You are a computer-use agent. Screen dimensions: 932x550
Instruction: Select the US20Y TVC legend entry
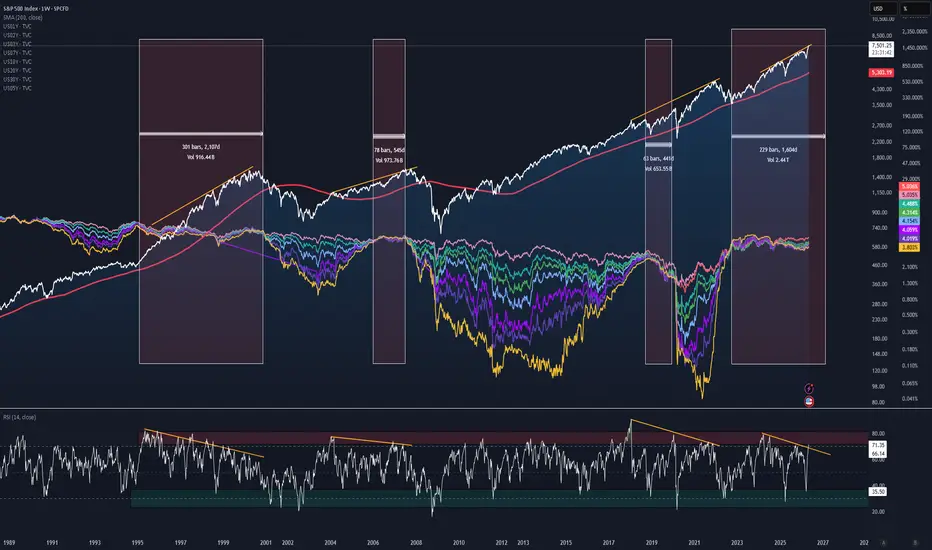click(x=17, y=71)
